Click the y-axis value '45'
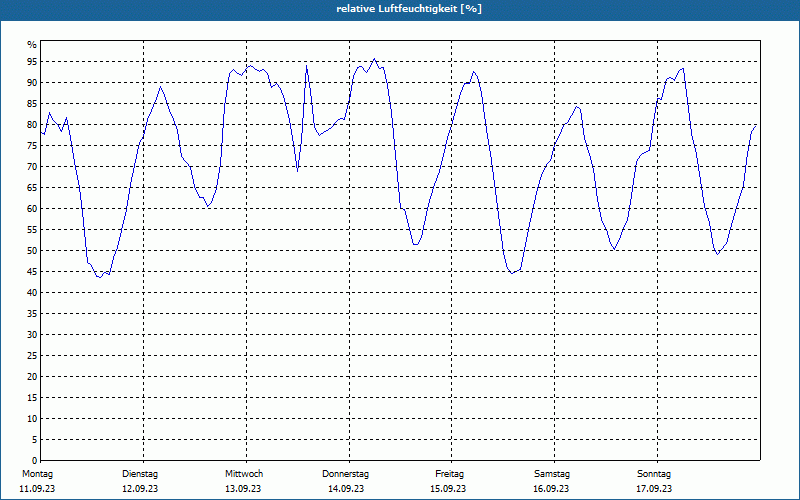 [32, 271]
